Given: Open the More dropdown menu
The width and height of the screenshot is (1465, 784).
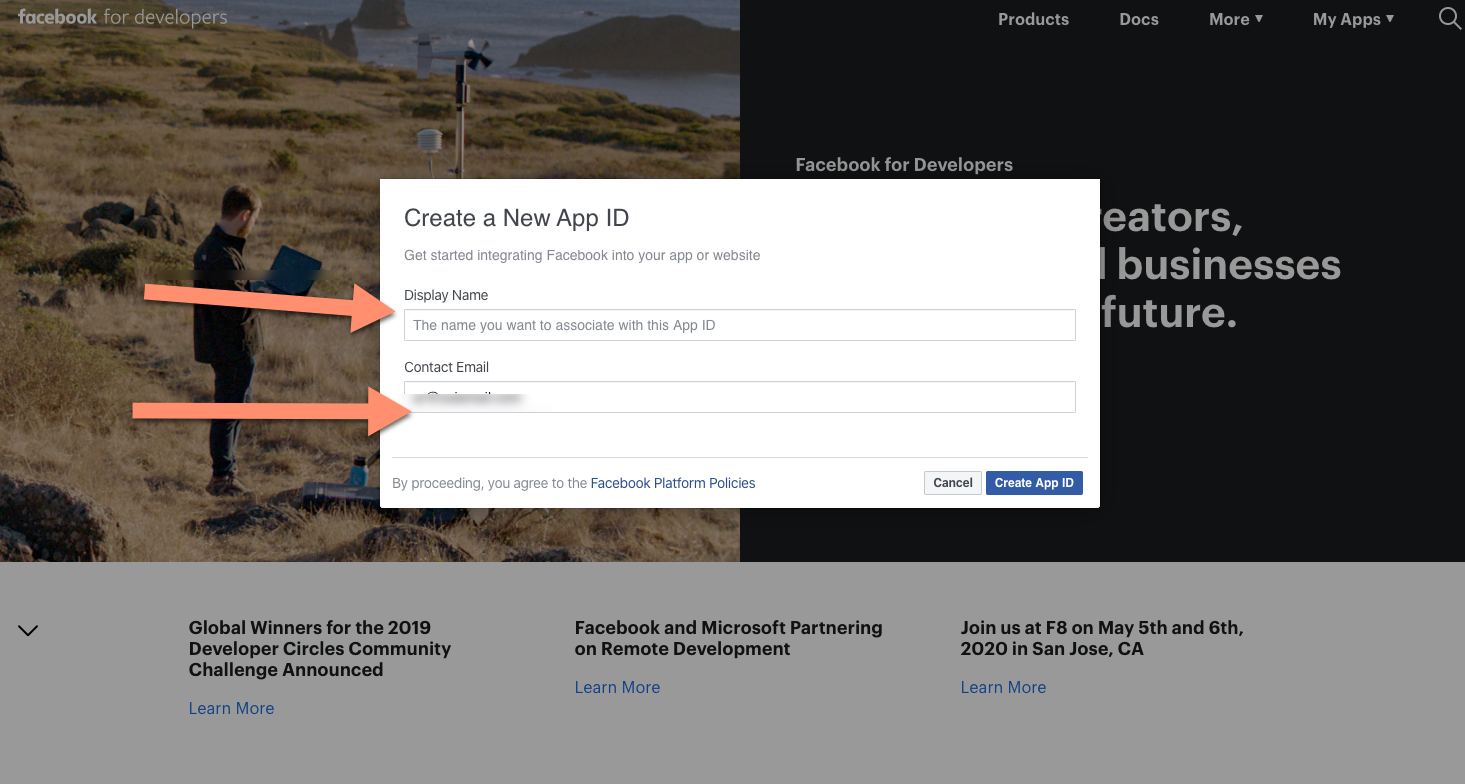Looking at the screenshot, I should pos(1236,19).
